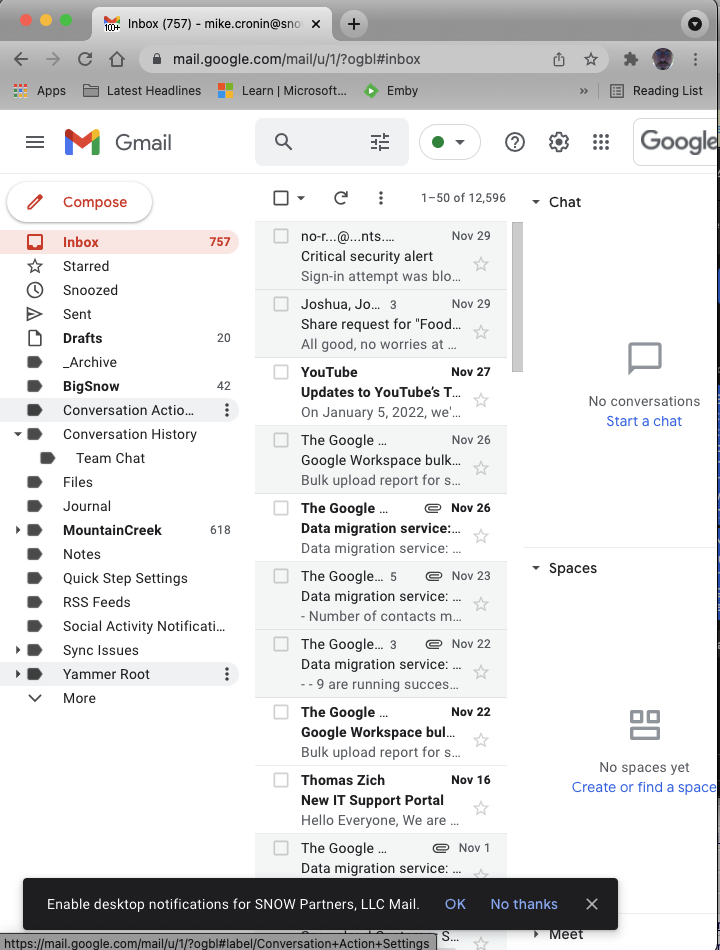Click the Start a chat link
The width and height of the screenshot is (720, 950).
coord(644,421)
